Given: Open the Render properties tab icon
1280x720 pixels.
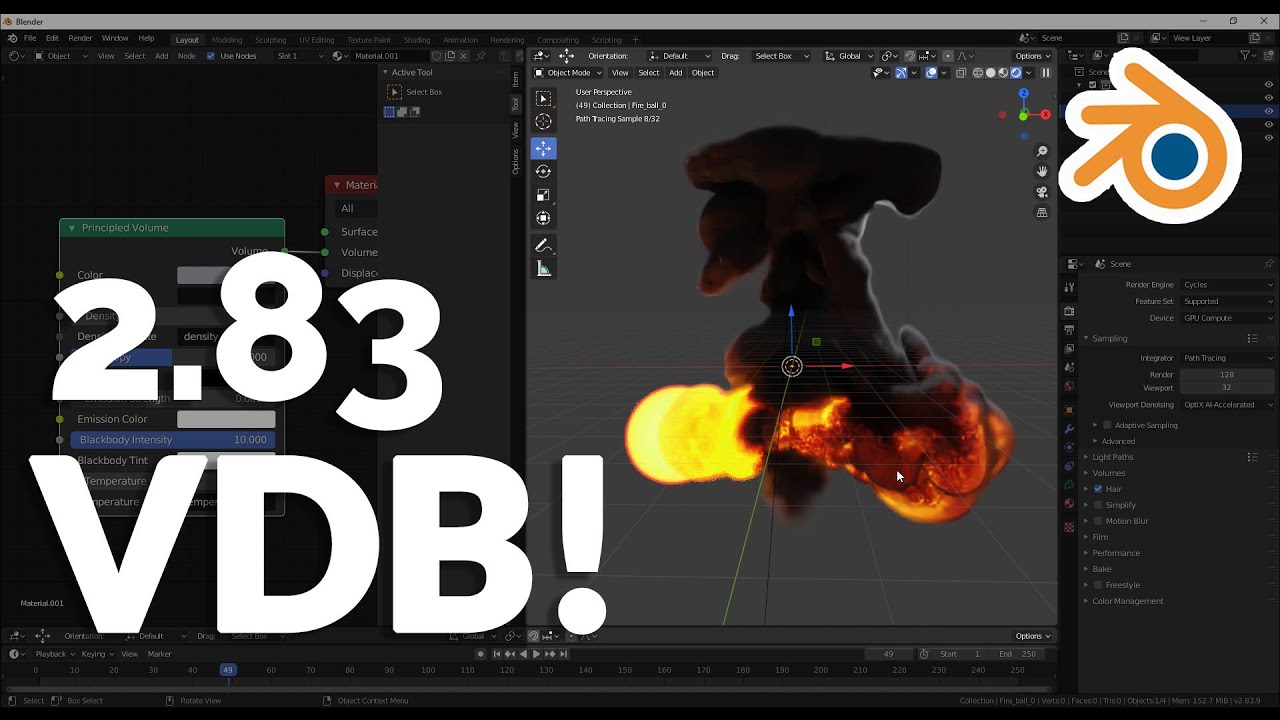Looking at the screenshot, I should tap(1069, 311).
